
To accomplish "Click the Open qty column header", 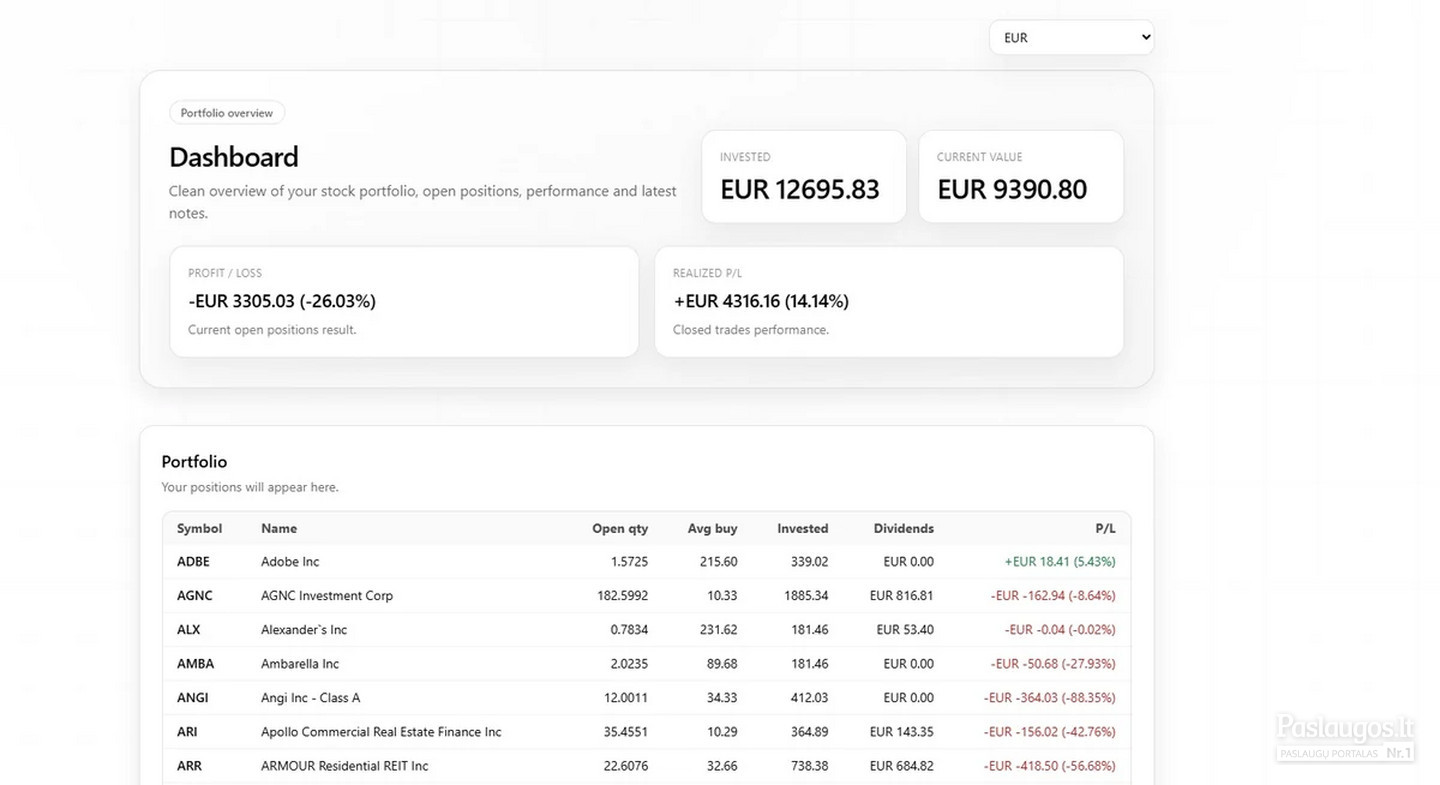I will click(x=620, y=528).
